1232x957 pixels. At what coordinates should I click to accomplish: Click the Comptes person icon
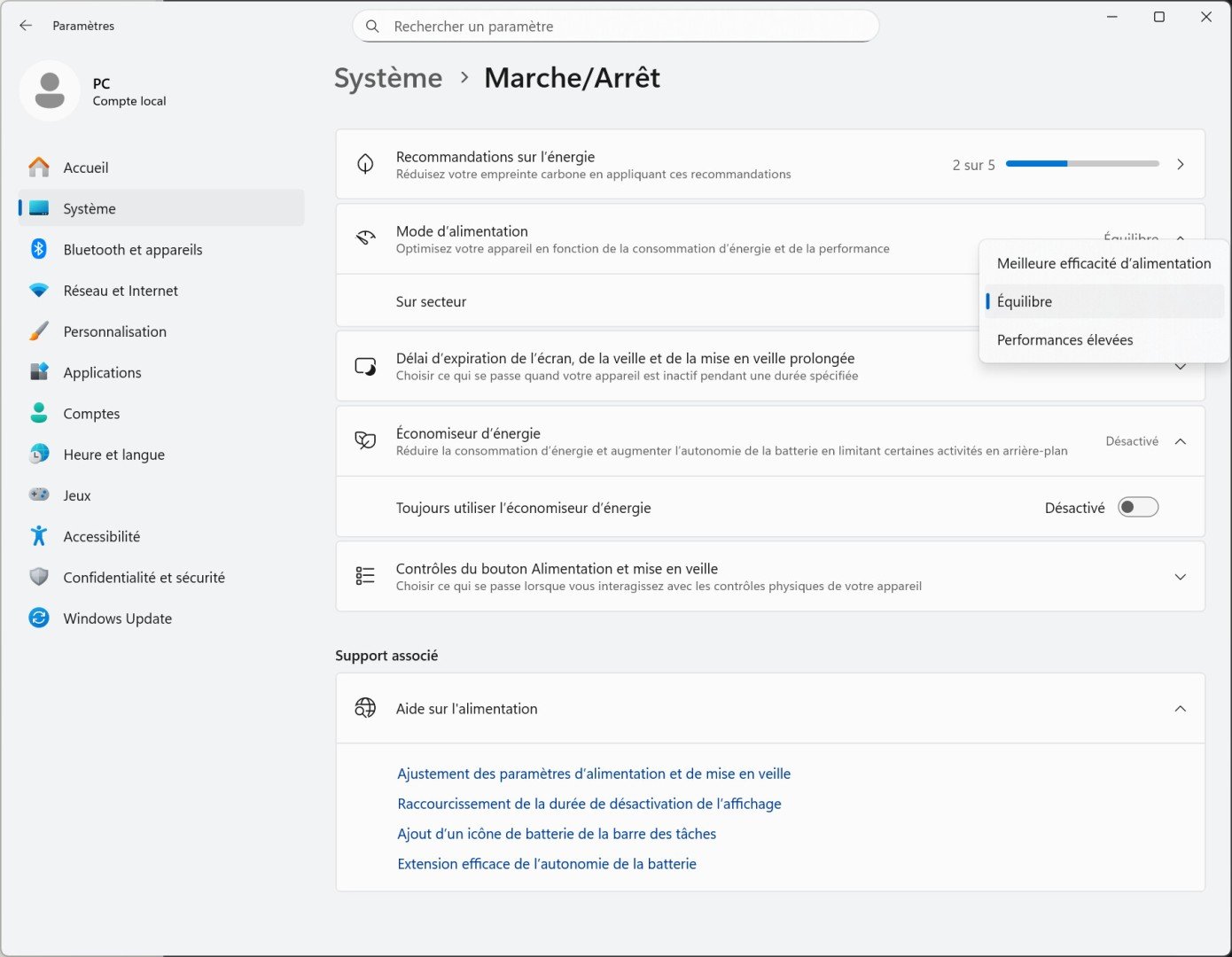pyautogui.click(x=39, y=413)
